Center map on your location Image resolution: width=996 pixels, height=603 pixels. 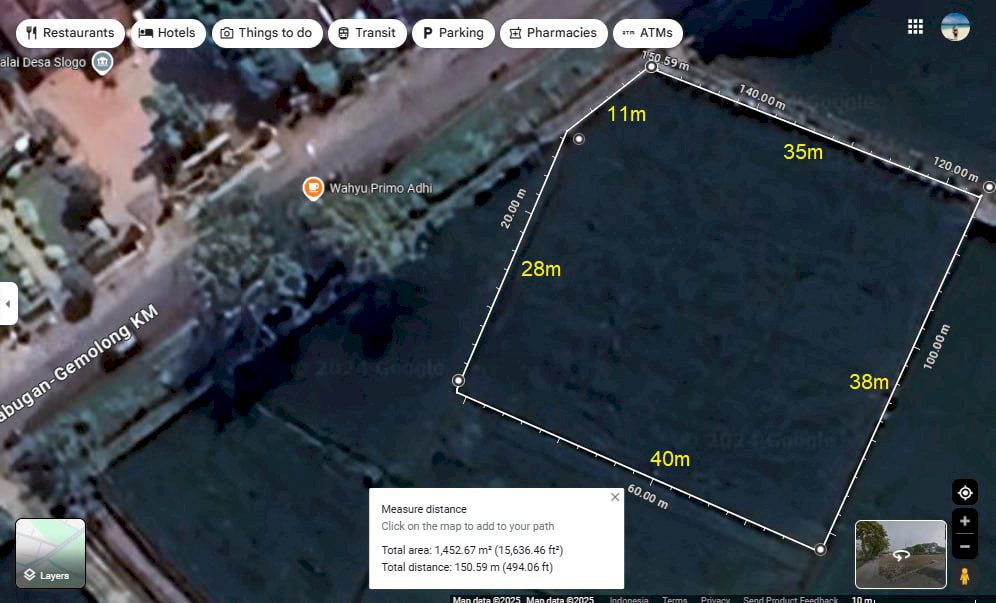[x=965, y=492]
